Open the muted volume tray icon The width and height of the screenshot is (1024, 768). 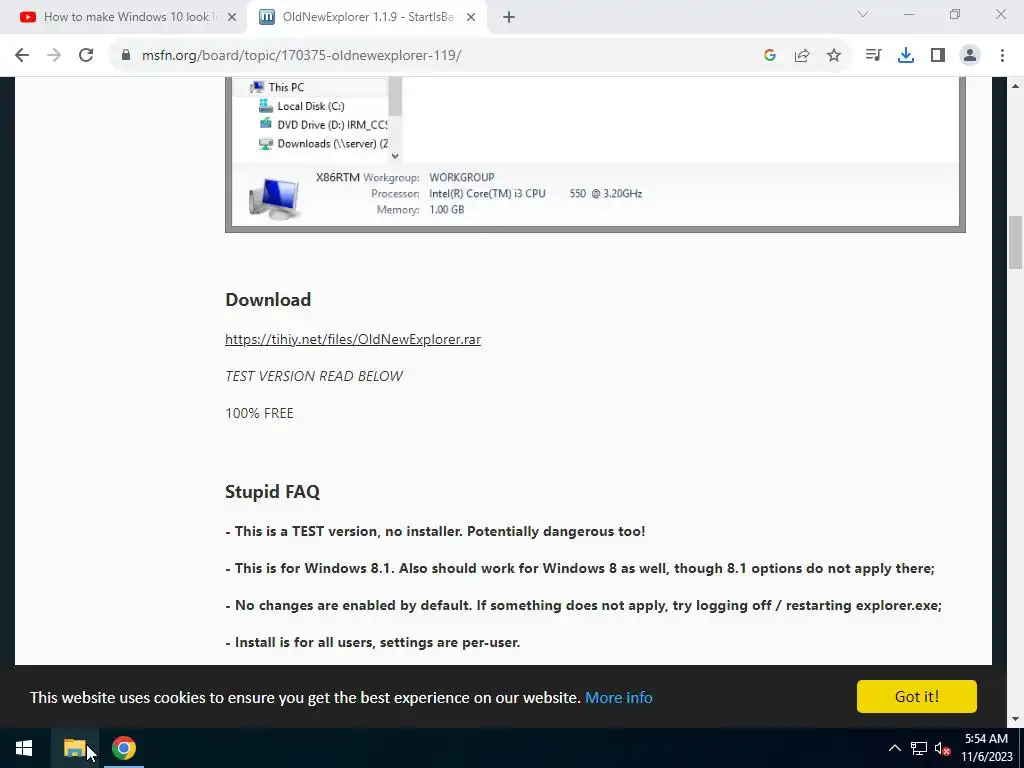[x=942, y=748]
